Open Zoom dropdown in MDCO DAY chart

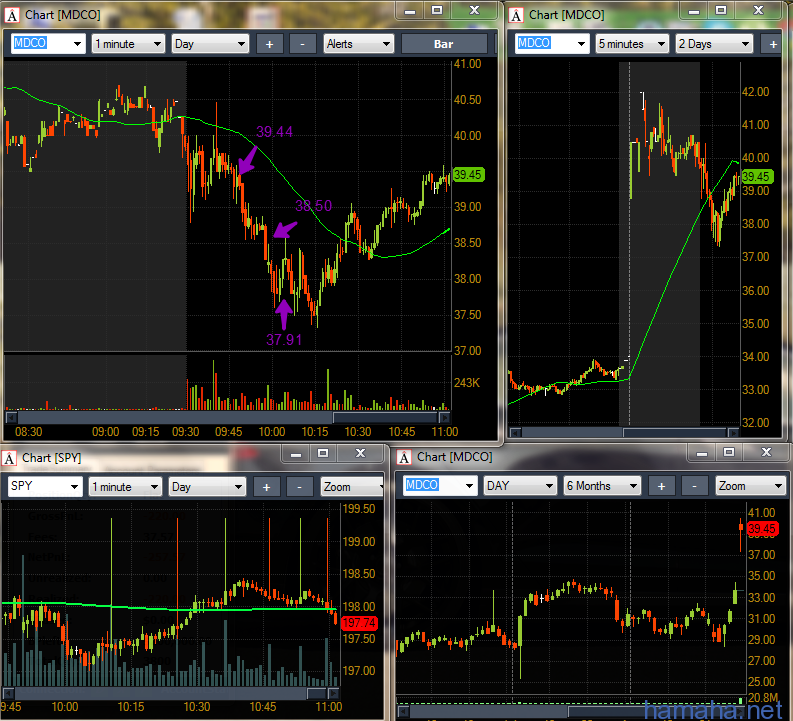751,486
